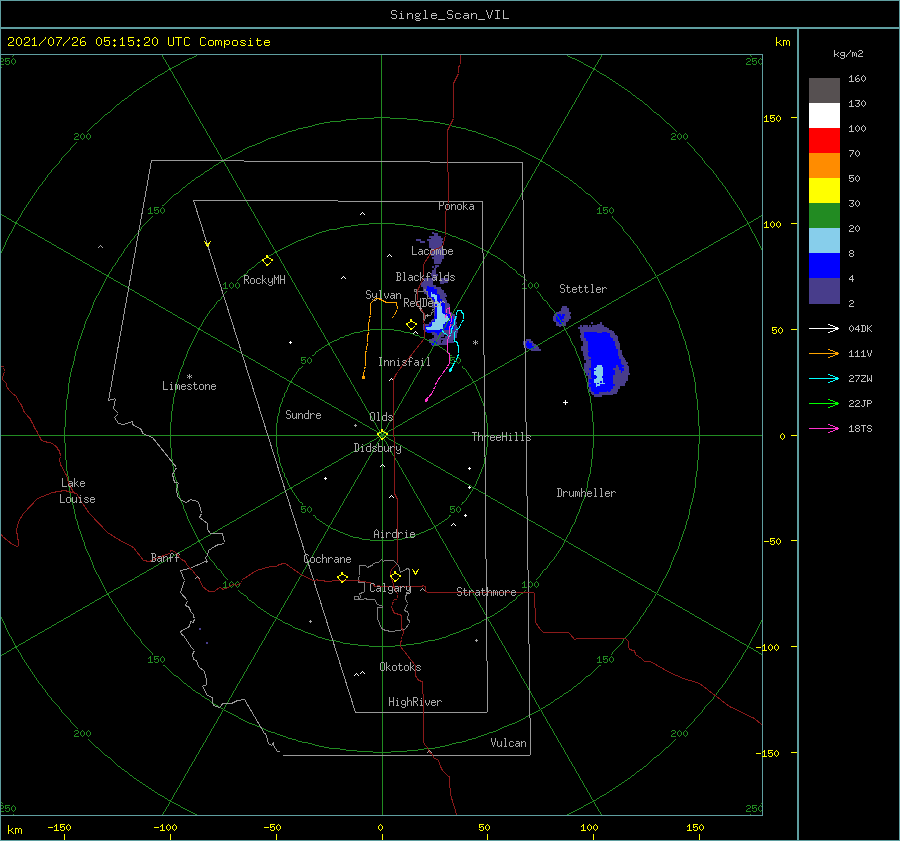The image size is (900, 841).
Task: Click the Okotoks city label
Action: tap(400, 667)
